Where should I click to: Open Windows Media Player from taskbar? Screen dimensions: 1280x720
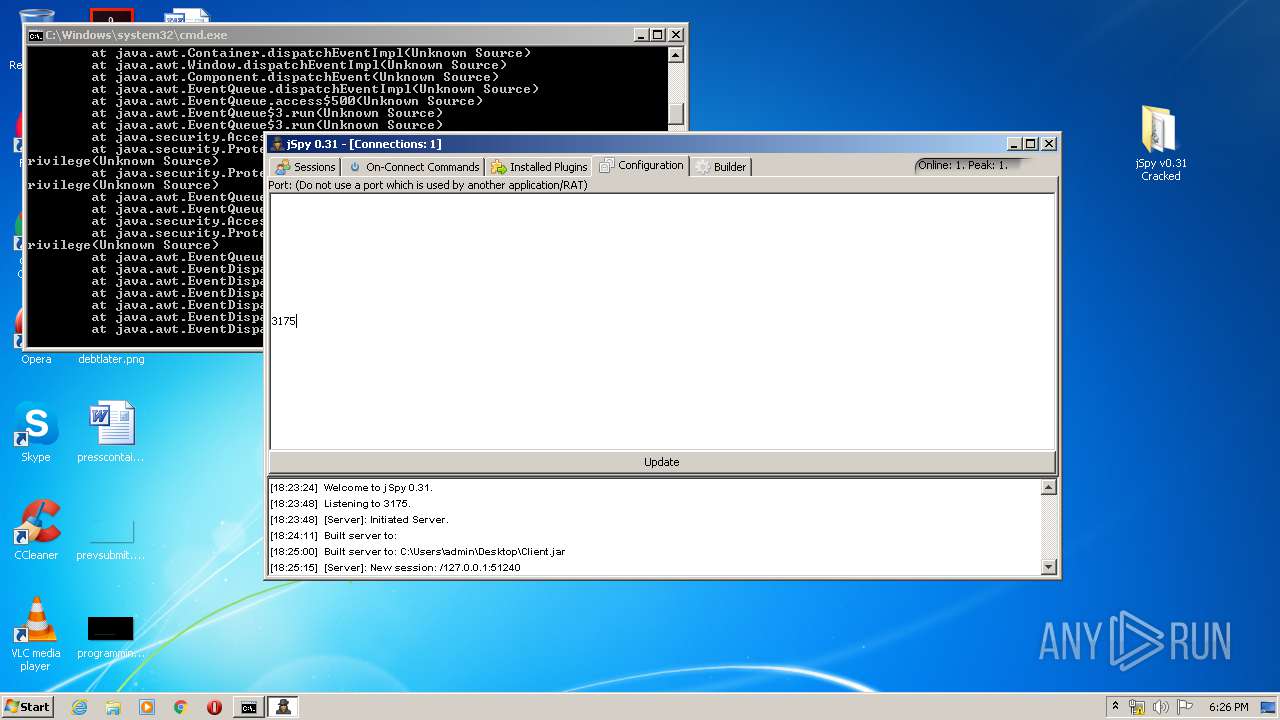click(x=147, y=707)
